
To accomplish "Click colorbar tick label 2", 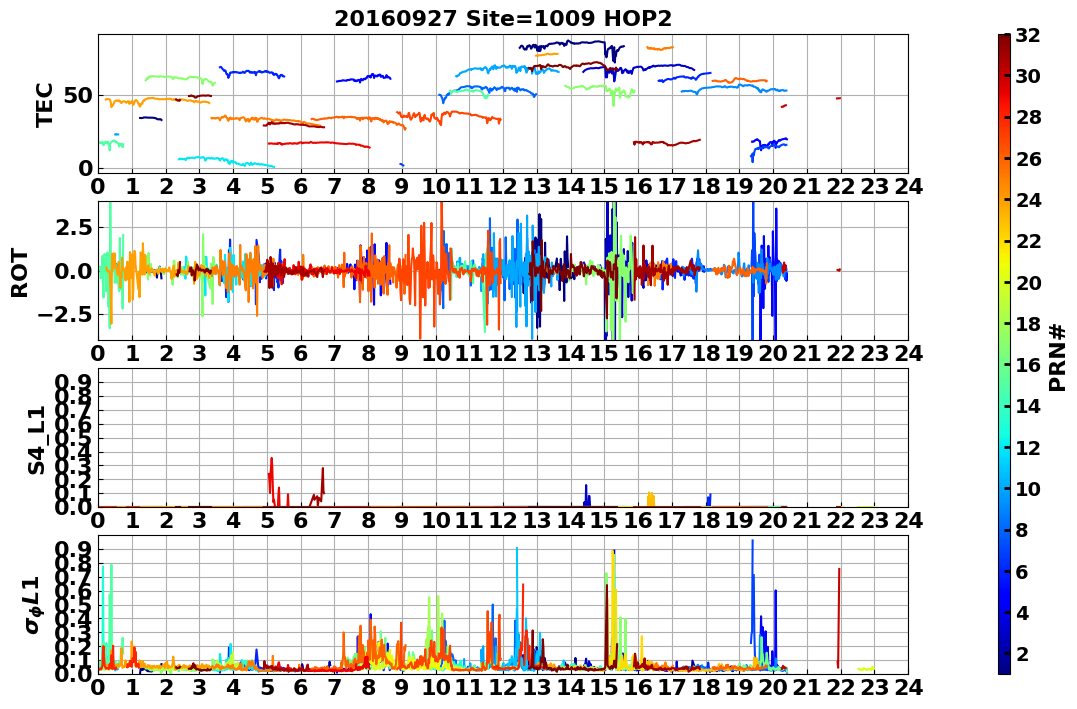I will tap(1022, 653).
